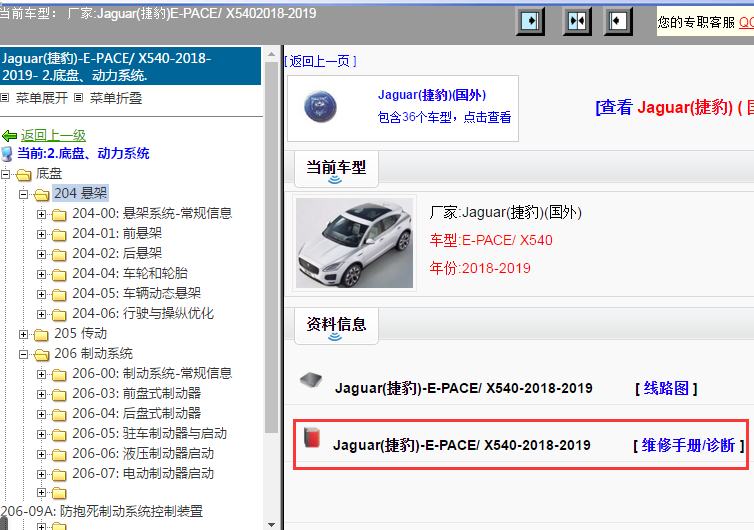Viewport: 754px width, 530px height.
Task: Click the right panel layout arrow icon
Action: pyautogui.click(x=618, y=21)
